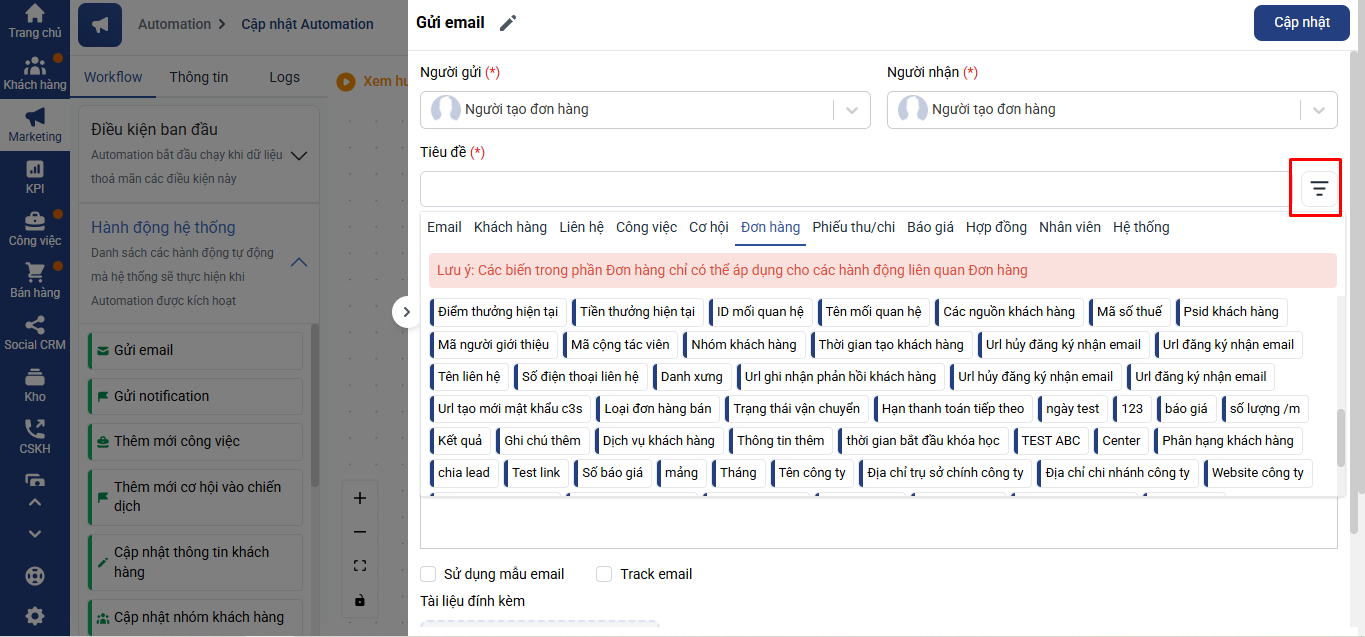
Task: Expand Điều kiện ban đầu section
Action: 297,155
